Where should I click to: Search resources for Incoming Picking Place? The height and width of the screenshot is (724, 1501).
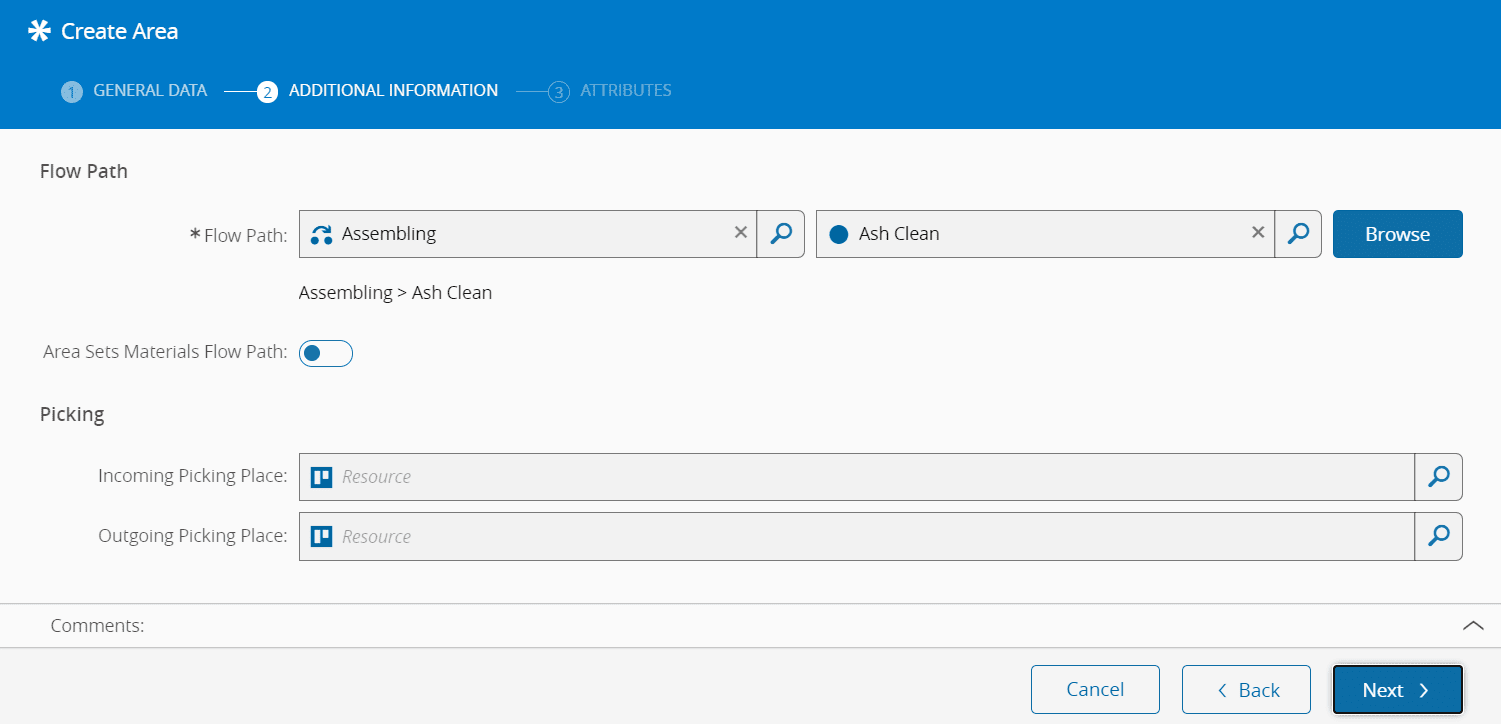coord(1438,477)
